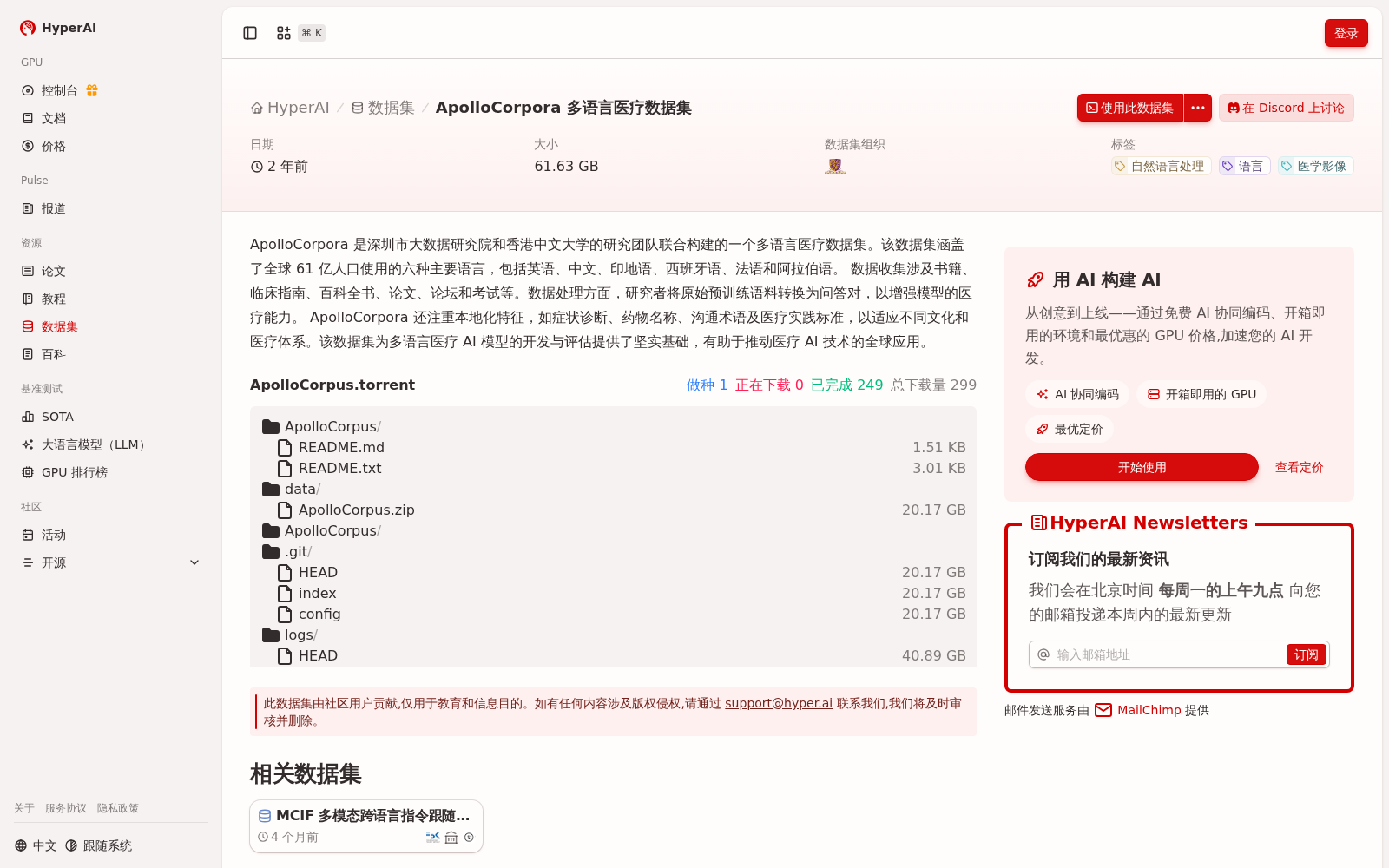The height and width of the screenshot is (868, 1389).
Task: Click the index file row
Action: click(x=613, y=593)
